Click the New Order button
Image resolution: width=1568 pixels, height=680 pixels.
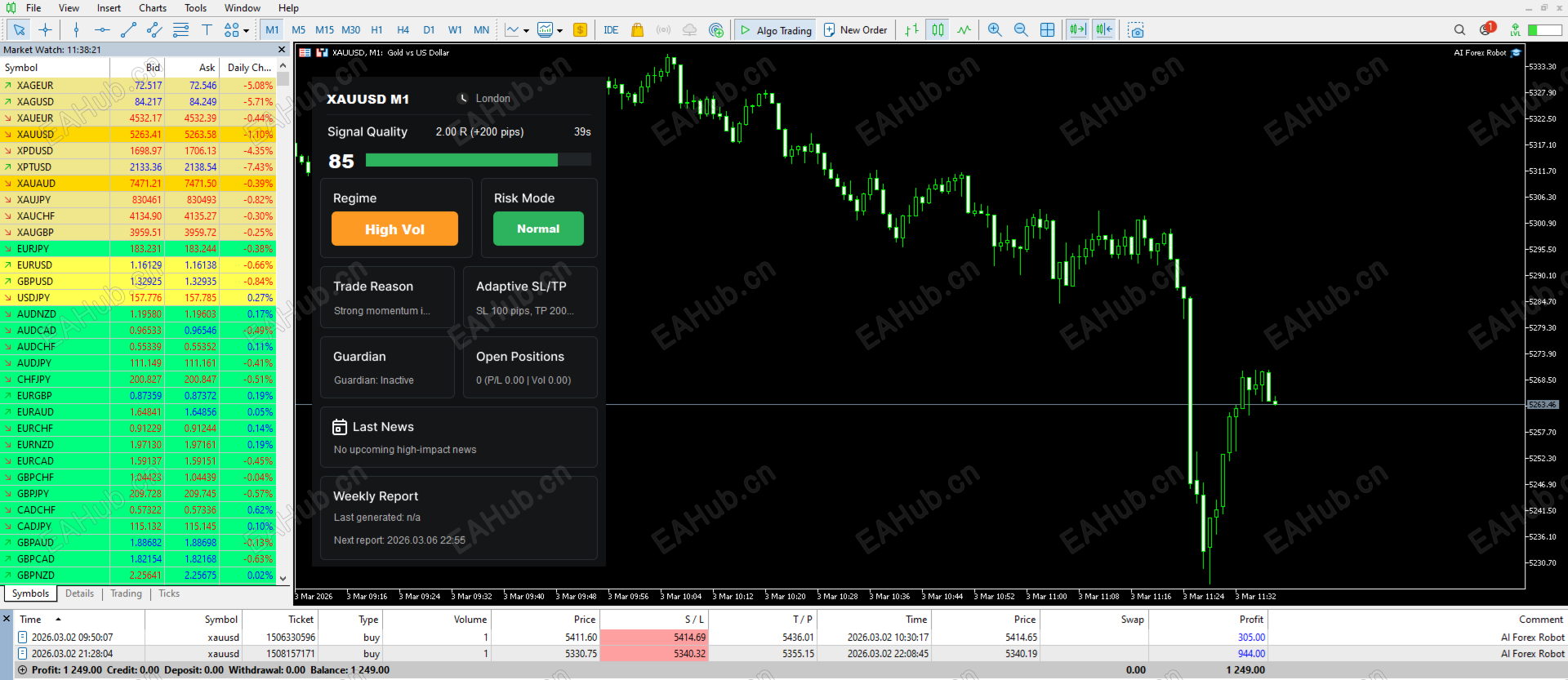pos(855,30)
